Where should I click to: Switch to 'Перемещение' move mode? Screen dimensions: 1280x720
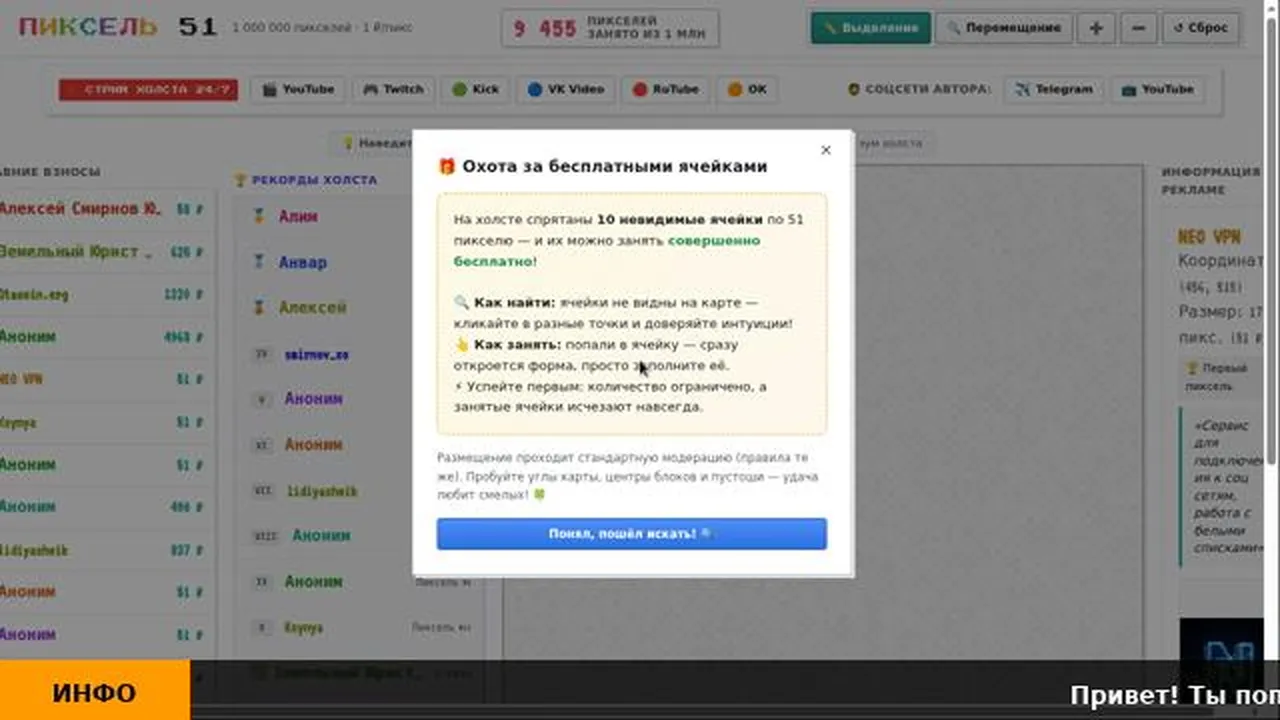(1004, 28)
